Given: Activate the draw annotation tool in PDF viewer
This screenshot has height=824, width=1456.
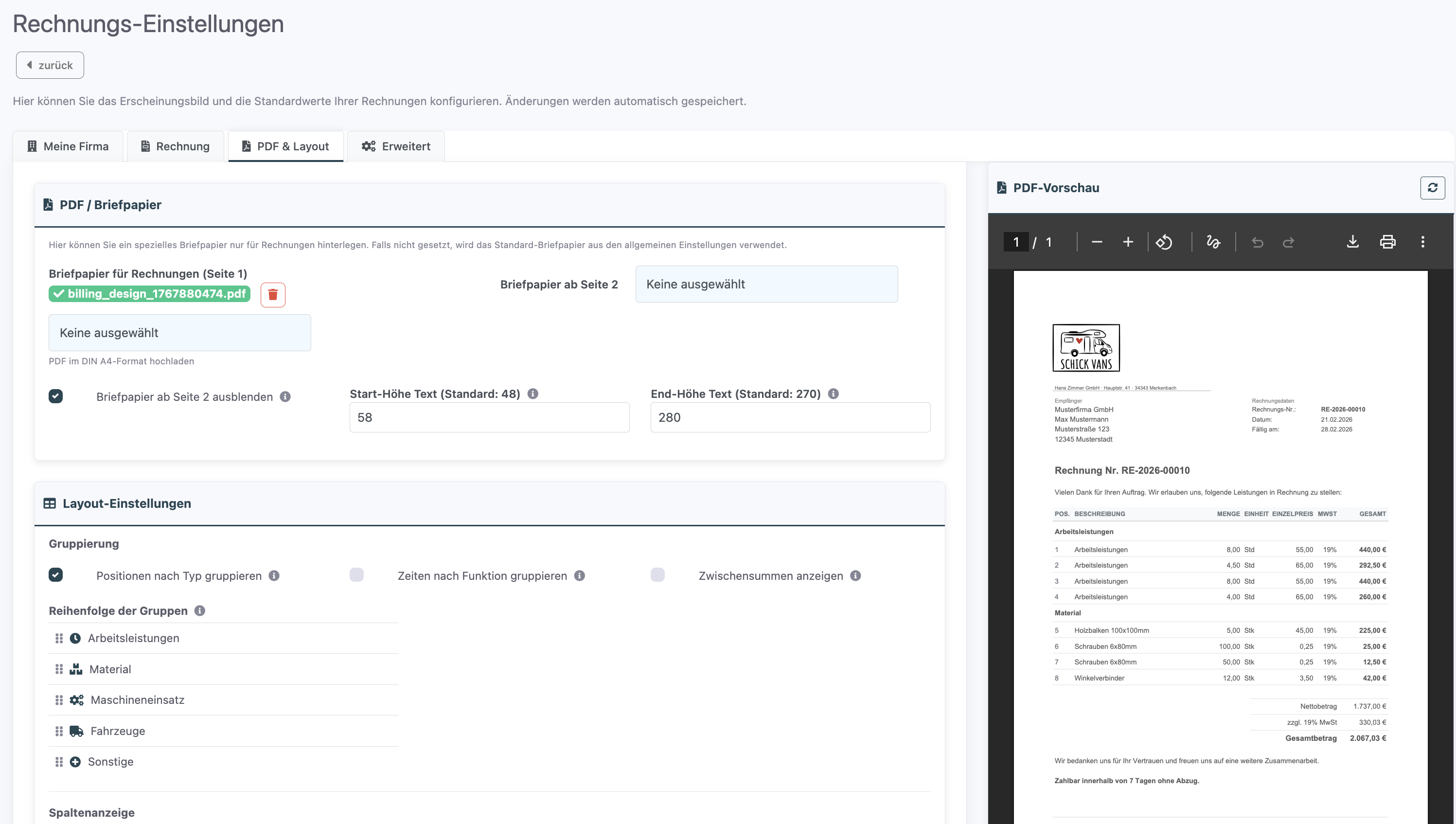Looking at the screenshot, I should click(x=1213, y=242).
